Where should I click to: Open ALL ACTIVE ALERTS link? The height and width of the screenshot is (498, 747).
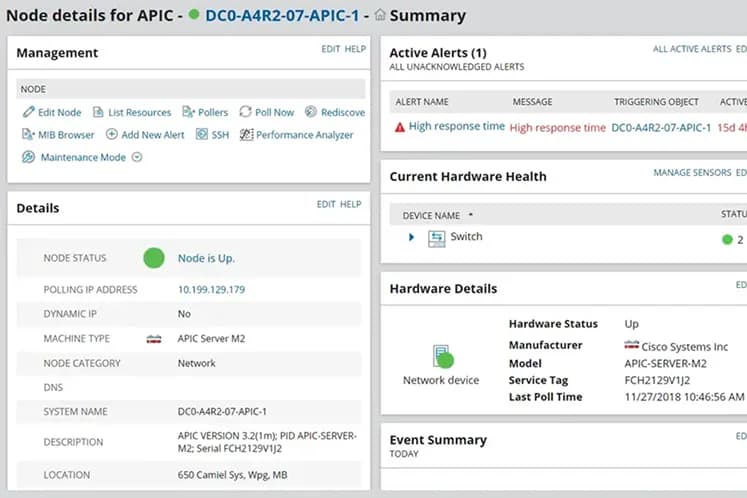coord(692,49)
